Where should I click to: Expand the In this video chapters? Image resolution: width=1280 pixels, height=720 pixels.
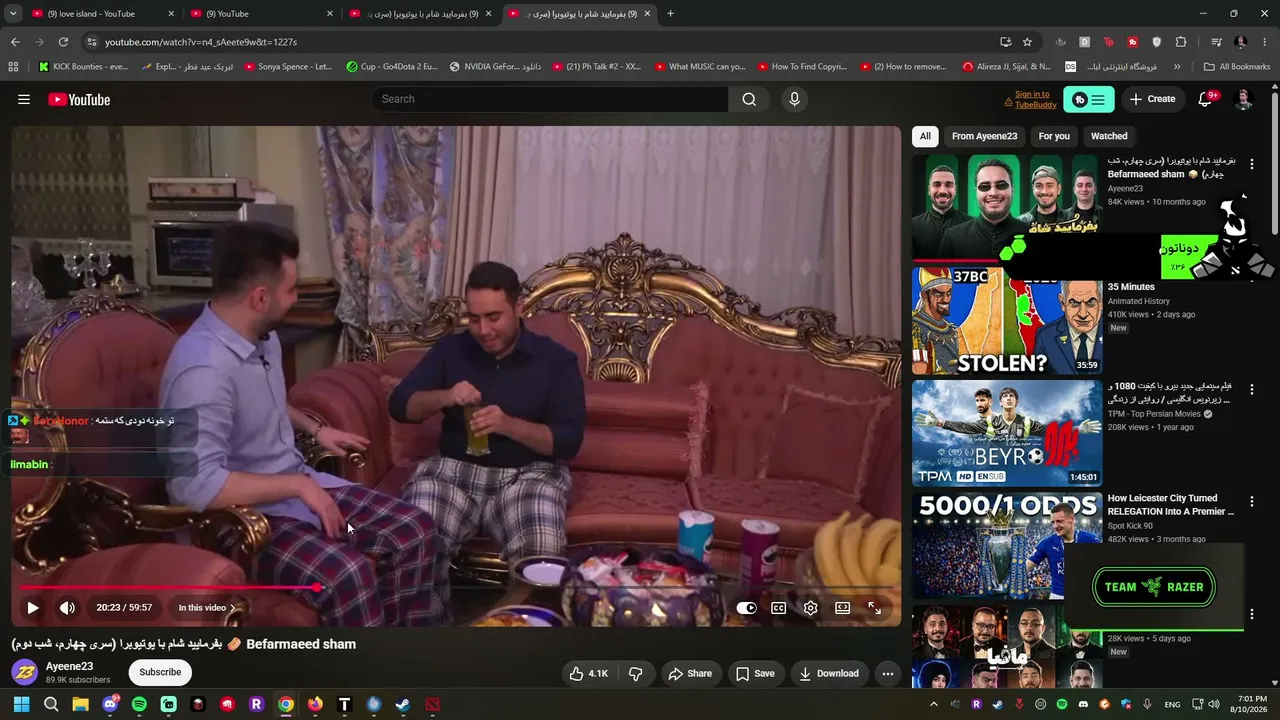point(206,608)
